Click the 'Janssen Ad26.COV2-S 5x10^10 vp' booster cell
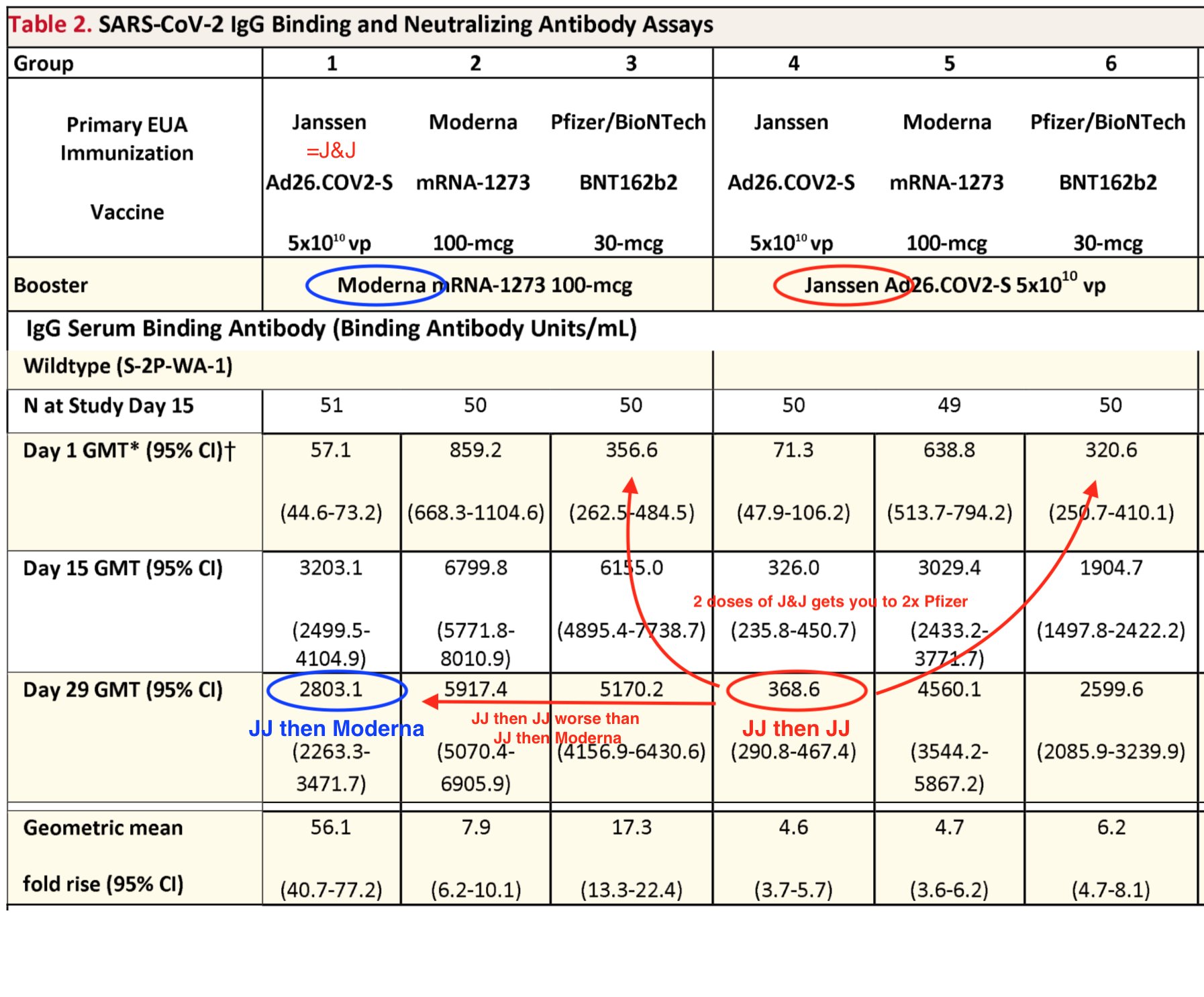This screenshot has height=997, width=1204. tap(955, 284)
